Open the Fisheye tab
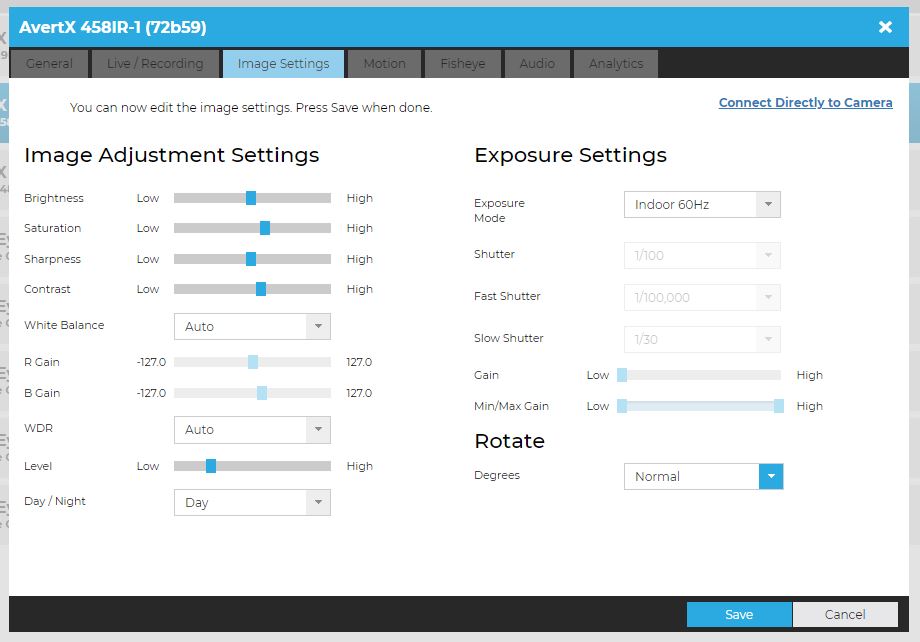Image resolution: width=920 pixels, height=642 pixels. click(463, 63)
